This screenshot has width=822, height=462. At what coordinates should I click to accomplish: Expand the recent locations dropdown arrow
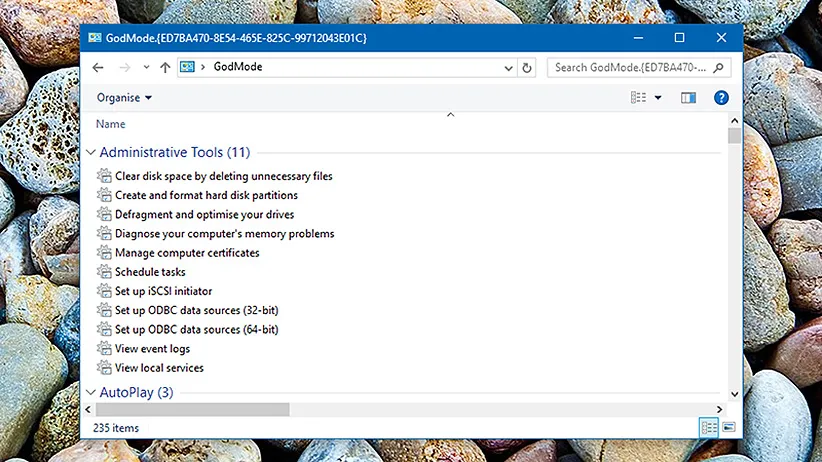[146, 67]
